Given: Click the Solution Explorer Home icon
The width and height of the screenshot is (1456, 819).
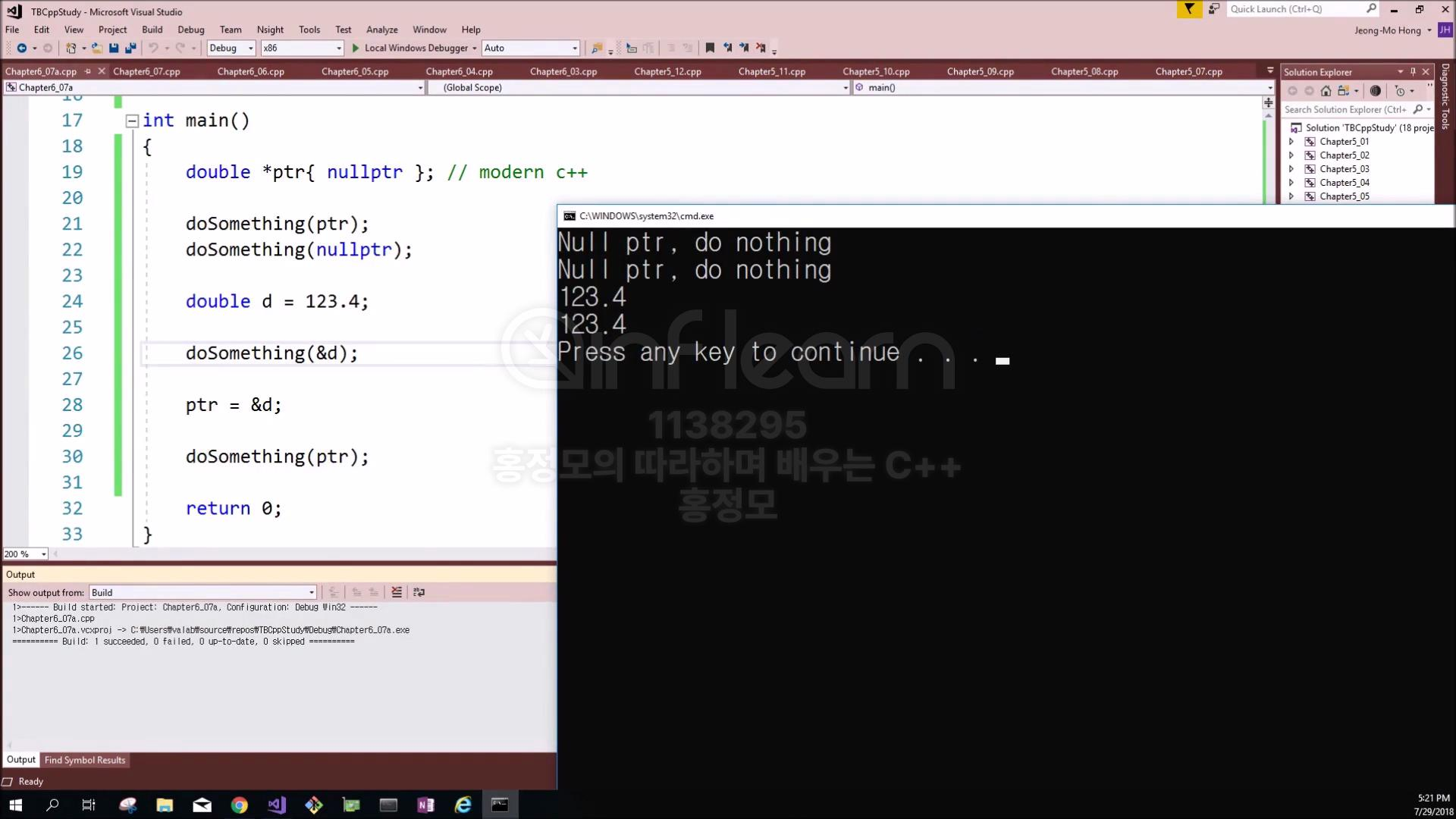Looking at the screenshot, I should [x=1326, y=91].
